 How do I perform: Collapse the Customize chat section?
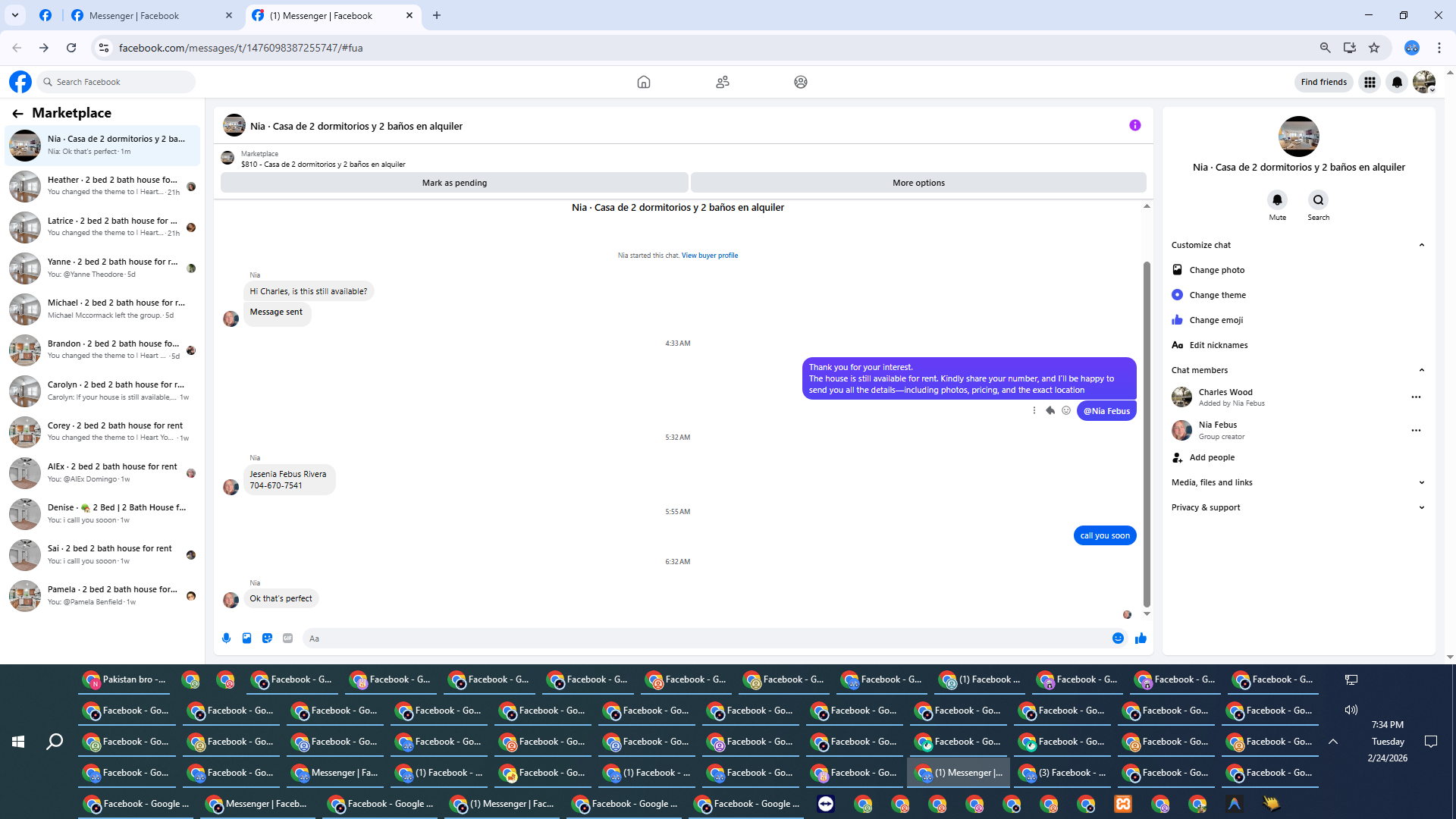[1421, 245]
